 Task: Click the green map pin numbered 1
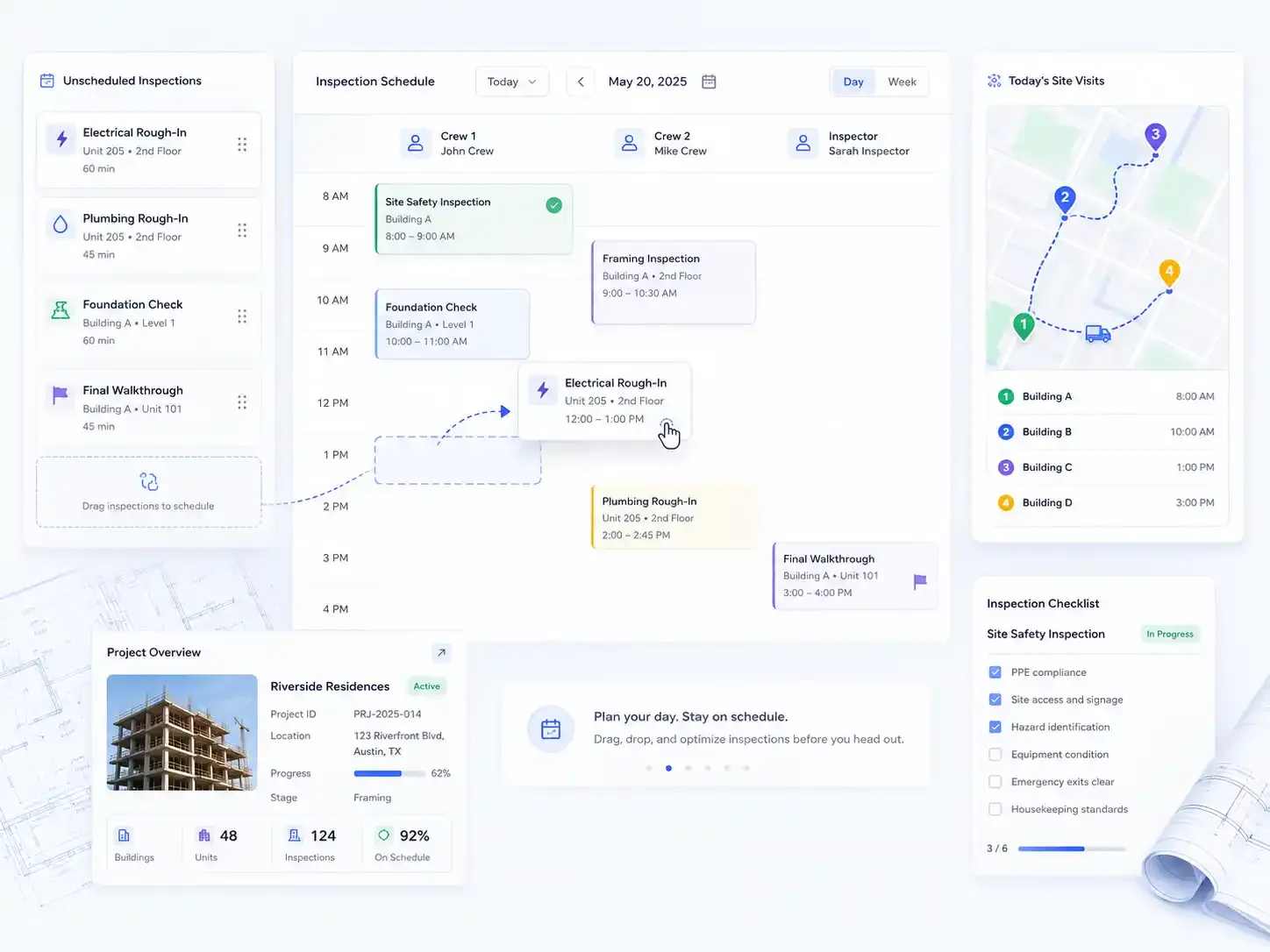tap(1024, 326)
